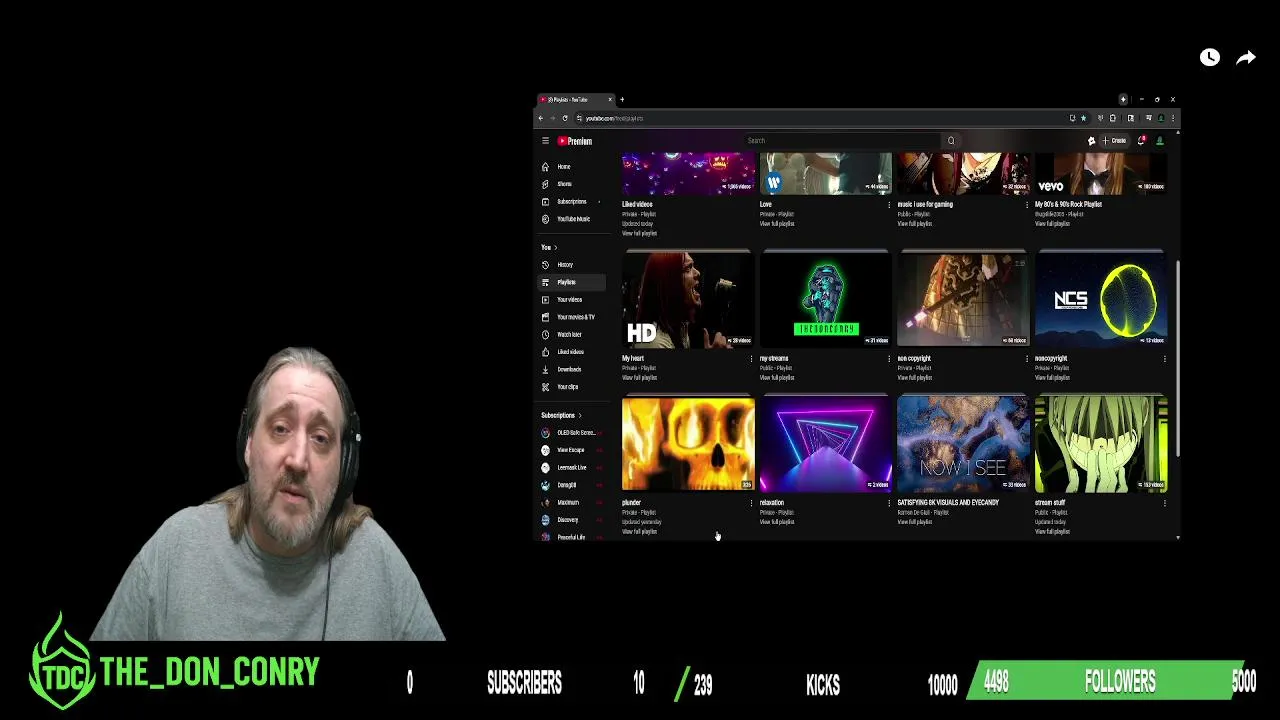This screenshot has width=1280, height=720.
Task: Open more options for noncopyright playlist
Action: click(x=1165, y=359)
